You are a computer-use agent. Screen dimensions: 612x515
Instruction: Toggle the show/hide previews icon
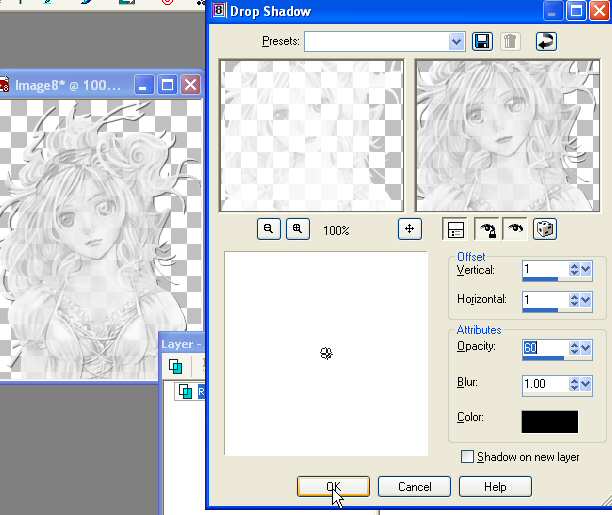tap(455, 229)
